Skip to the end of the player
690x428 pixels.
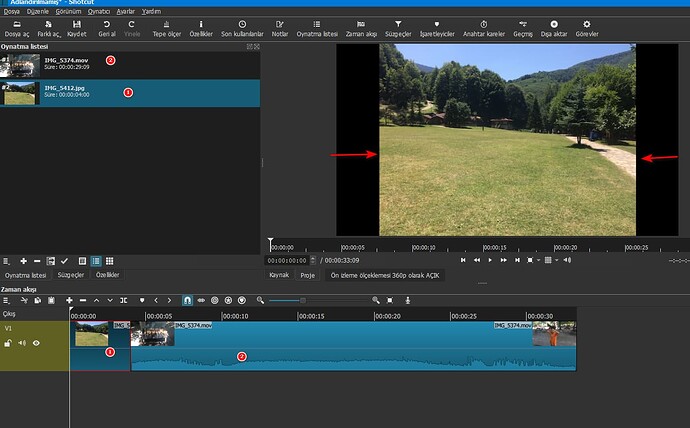(518, 260)
